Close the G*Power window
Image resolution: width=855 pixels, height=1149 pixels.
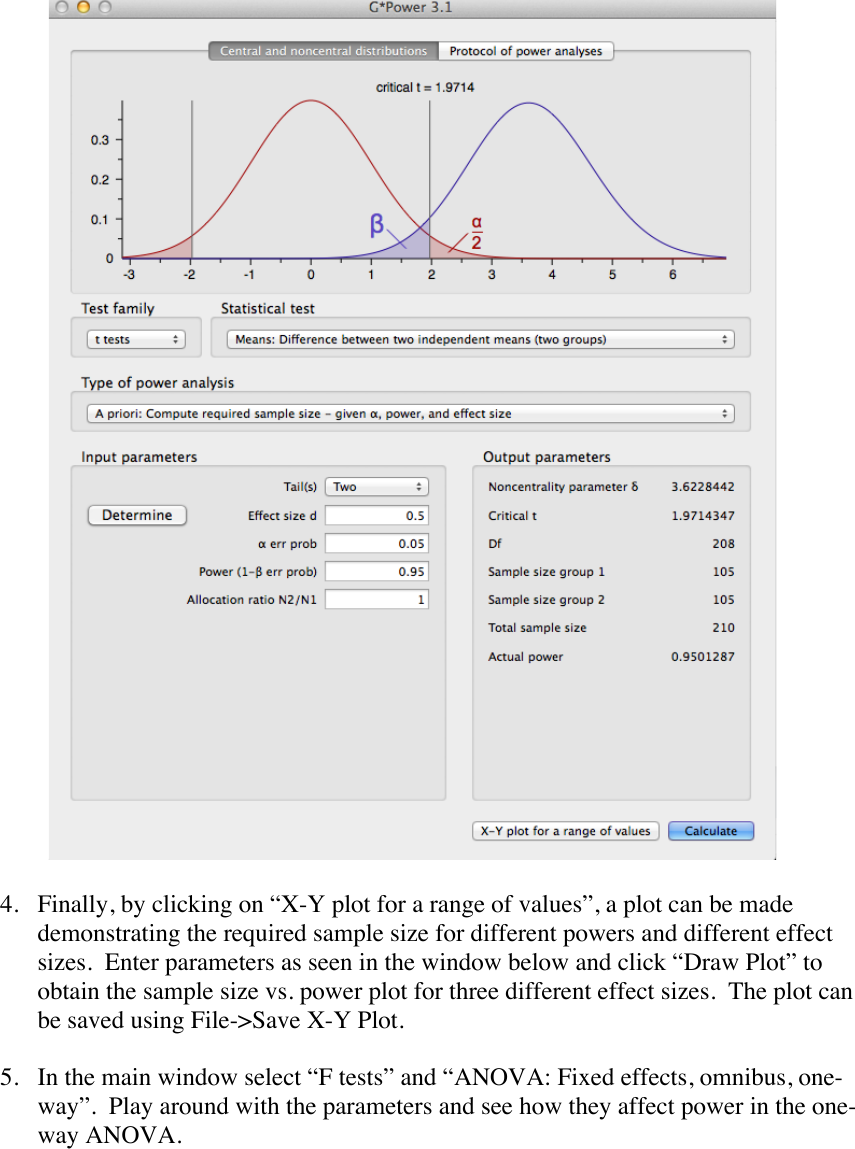tap(63, 7)
